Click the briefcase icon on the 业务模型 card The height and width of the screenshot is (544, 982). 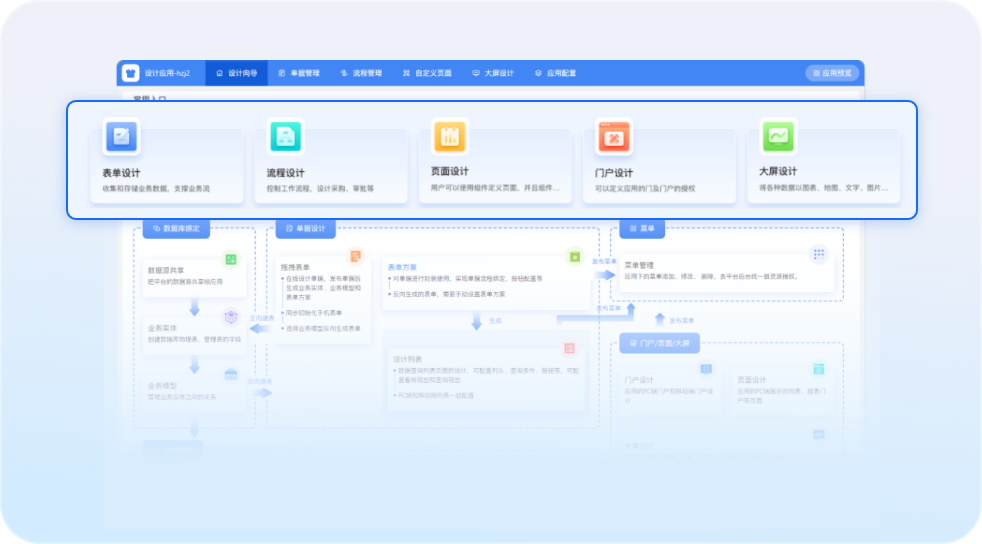231,374
